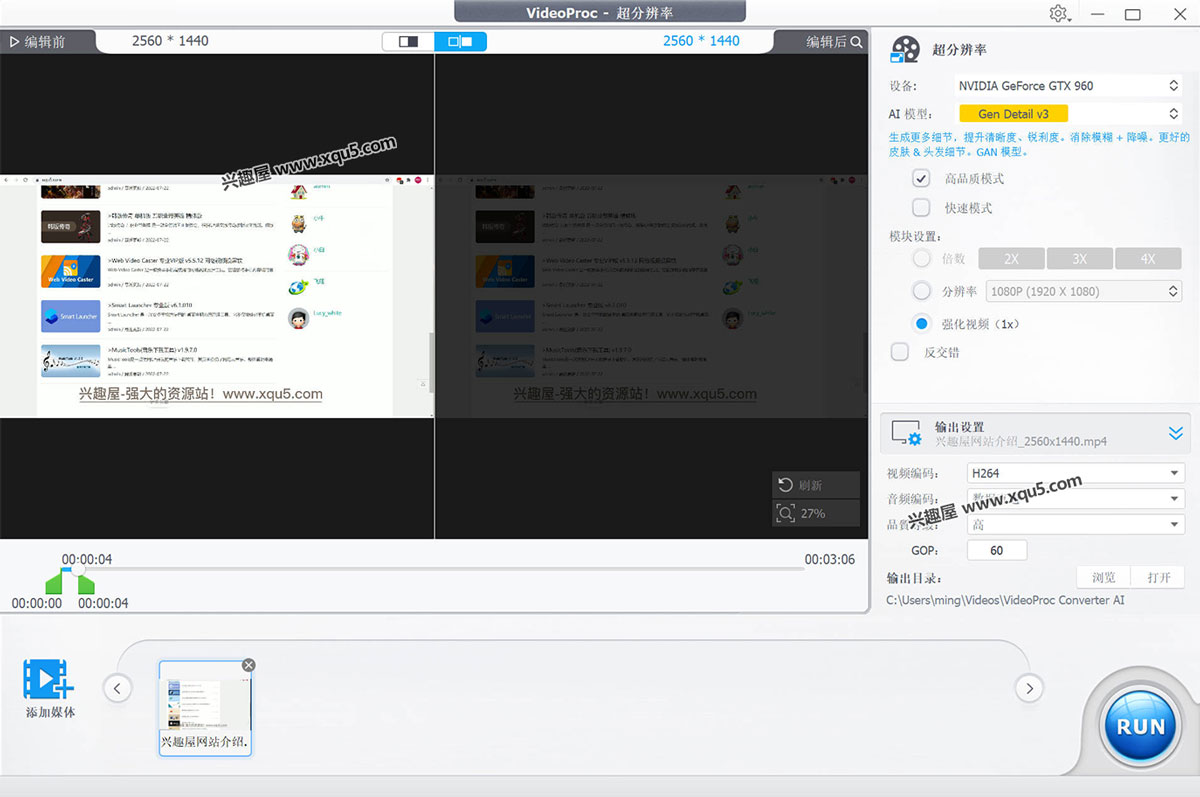Collapse the 输出设置 section with double chevron
The width and height of the screenshot is (1200, 797).
[x=1176, y=434]
